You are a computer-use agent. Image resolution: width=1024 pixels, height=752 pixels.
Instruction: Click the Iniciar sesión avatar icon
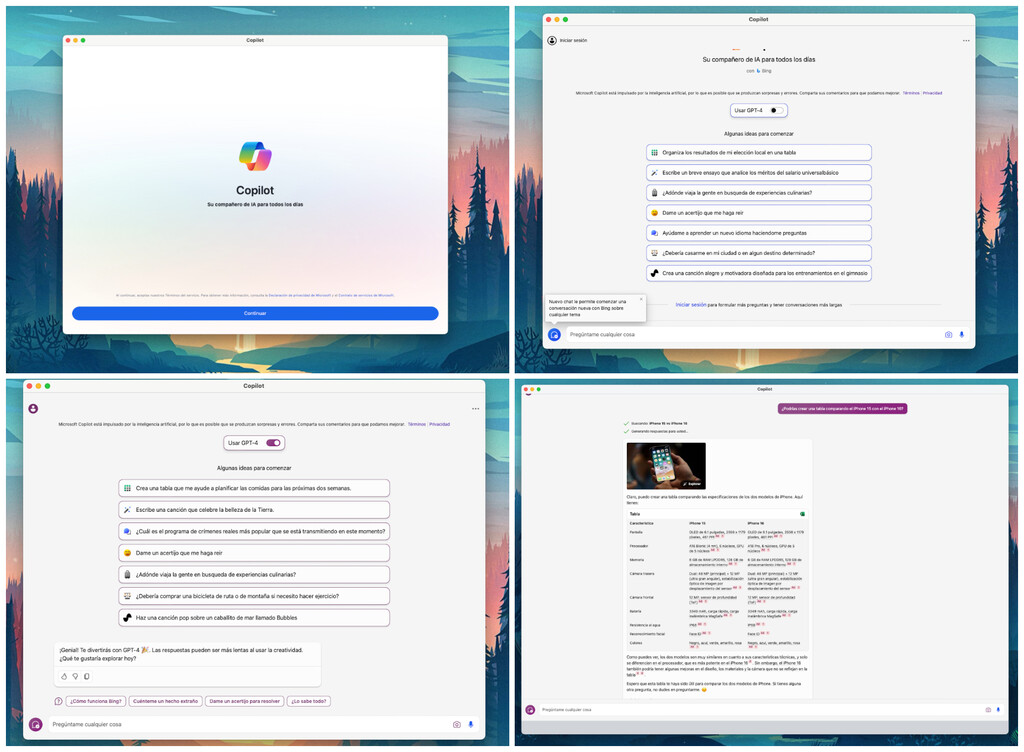click(x=550, y=40)
